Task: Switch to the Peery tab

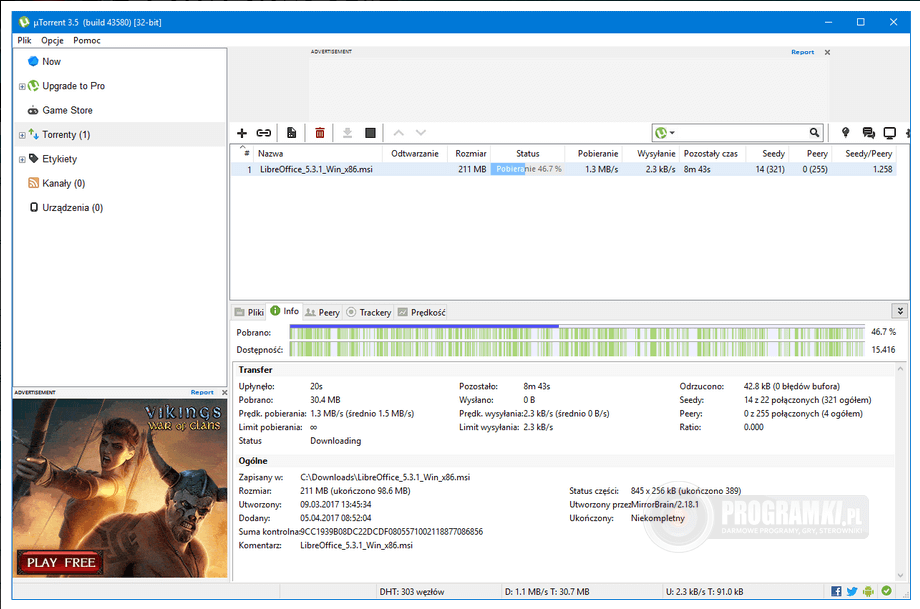Action: pos(323,312)
